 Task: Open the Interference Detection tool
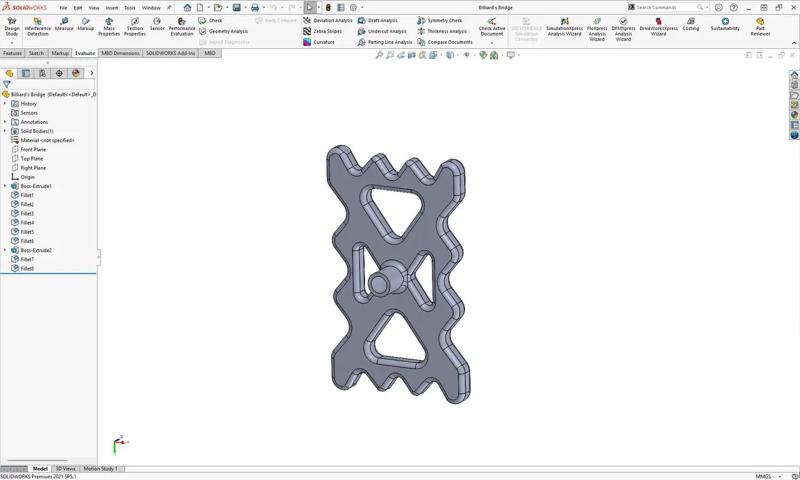[x=38, y=27]
